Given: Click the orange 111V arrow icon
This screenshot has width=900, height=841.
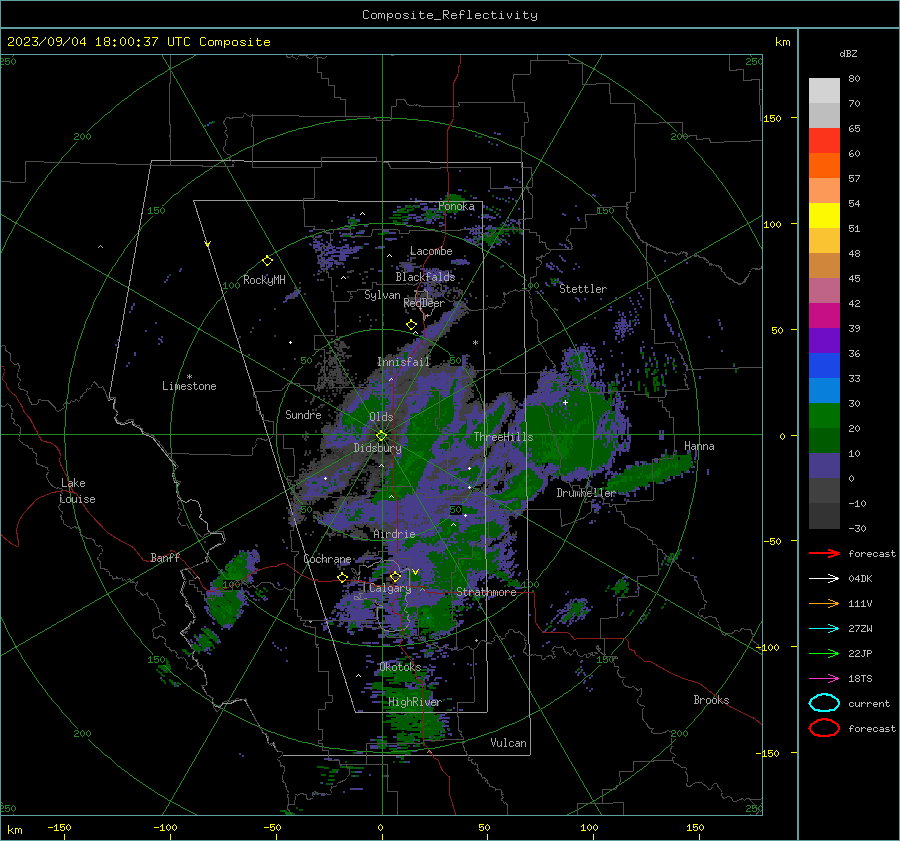Looking at the screenshot, I should tap(824, 603).
